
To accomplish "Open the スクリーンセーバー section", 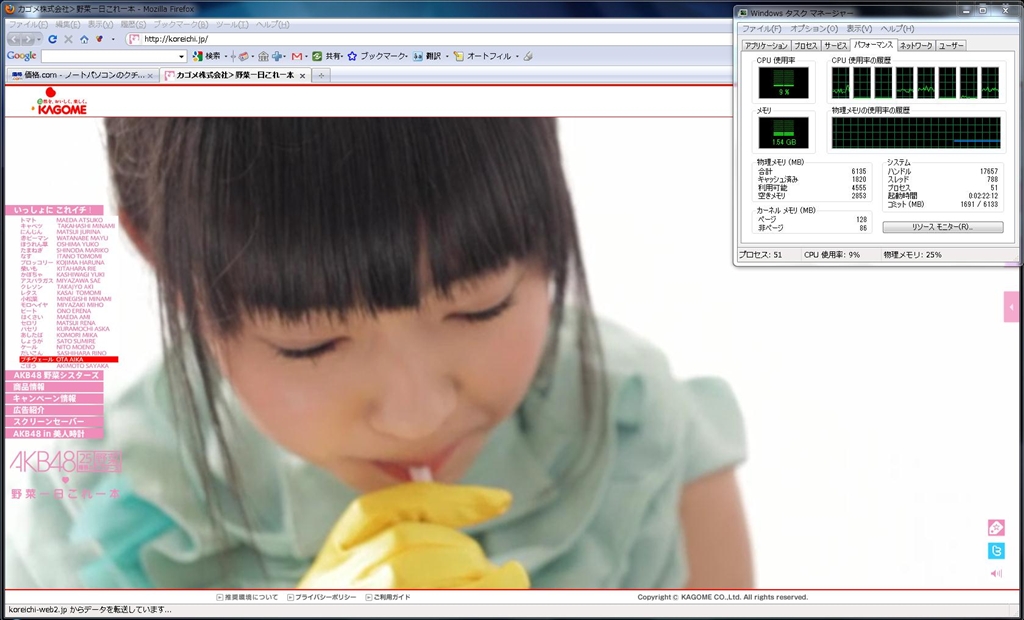I will [54, 422].
